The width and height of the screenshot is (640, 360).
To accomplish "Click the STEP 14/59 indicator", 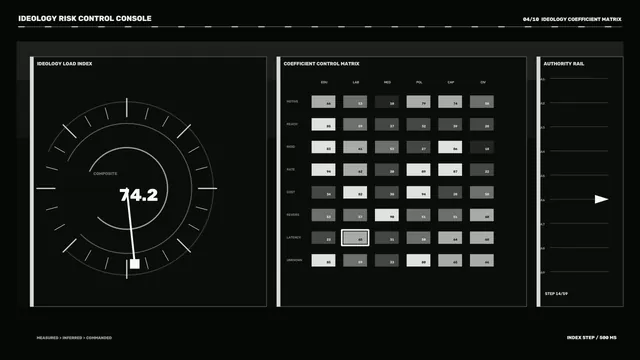I will (x=556, y=293).
